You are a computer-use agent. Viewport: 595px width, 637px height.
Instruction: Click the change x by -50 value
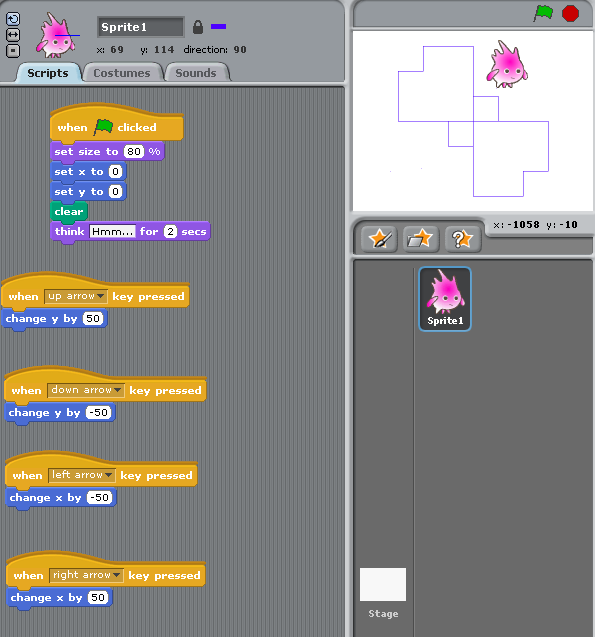[x=100, y=497]
